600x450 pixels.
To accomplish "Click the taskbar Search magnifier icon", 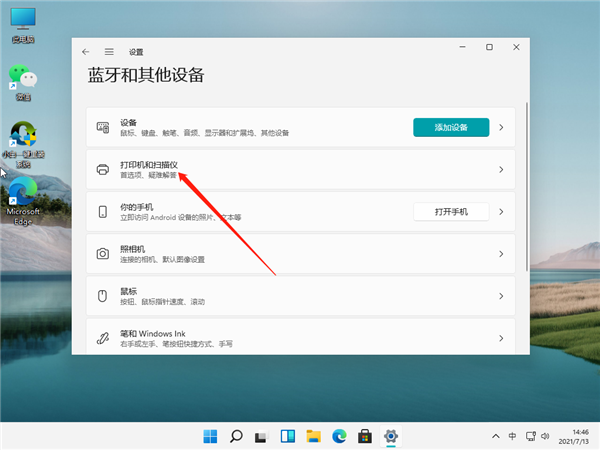I will click(x=237, y=436).
